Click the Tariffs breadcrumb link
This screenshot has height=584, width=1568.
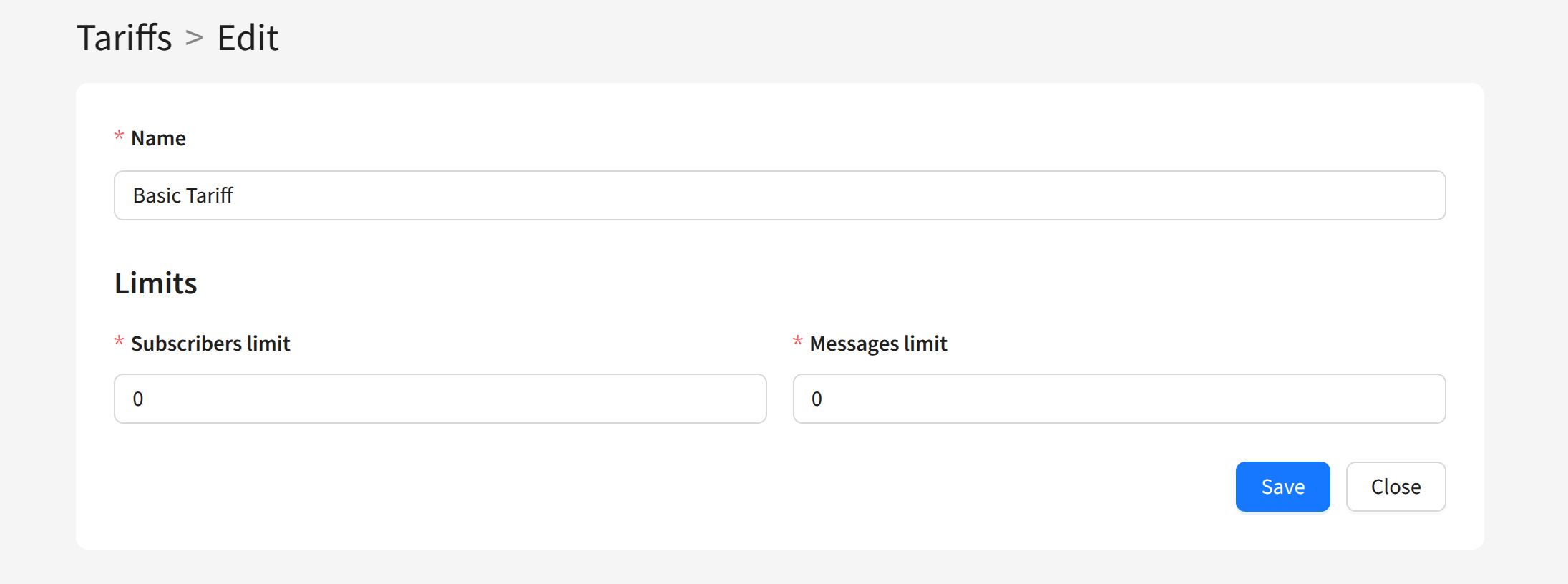click(x=125, y=38)
